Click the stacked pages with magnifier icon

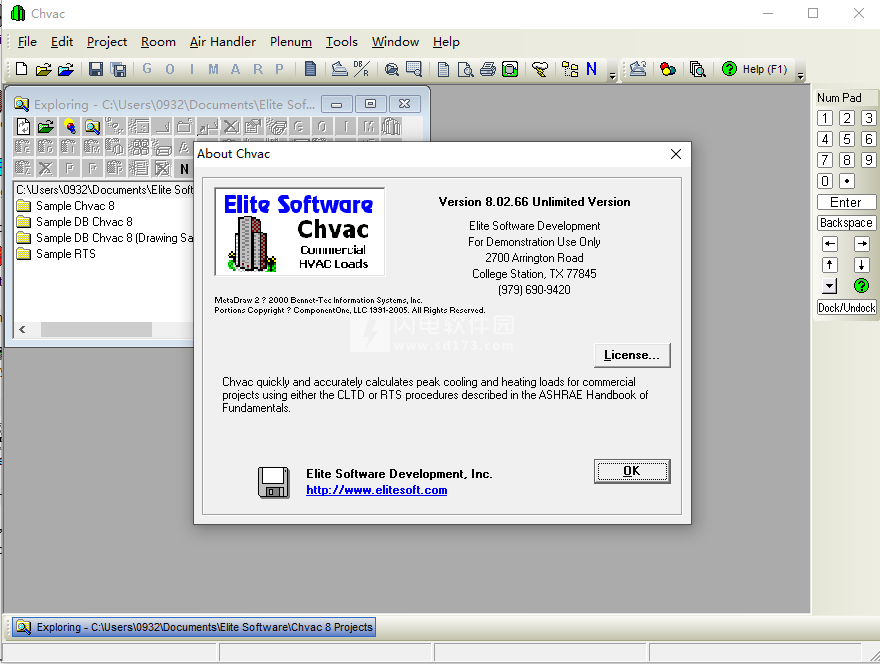pos(697,70)
